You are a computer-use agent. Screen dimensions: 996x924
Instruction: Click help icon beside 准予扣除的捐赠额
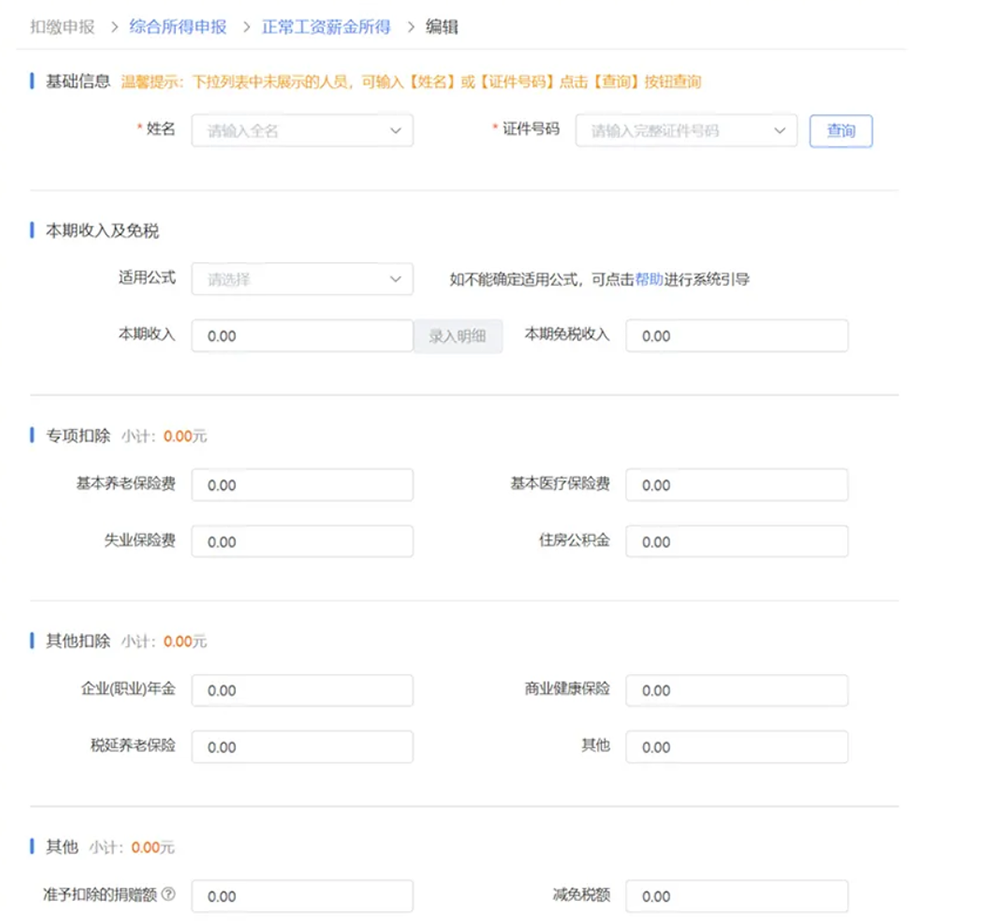tap(168, 894)
